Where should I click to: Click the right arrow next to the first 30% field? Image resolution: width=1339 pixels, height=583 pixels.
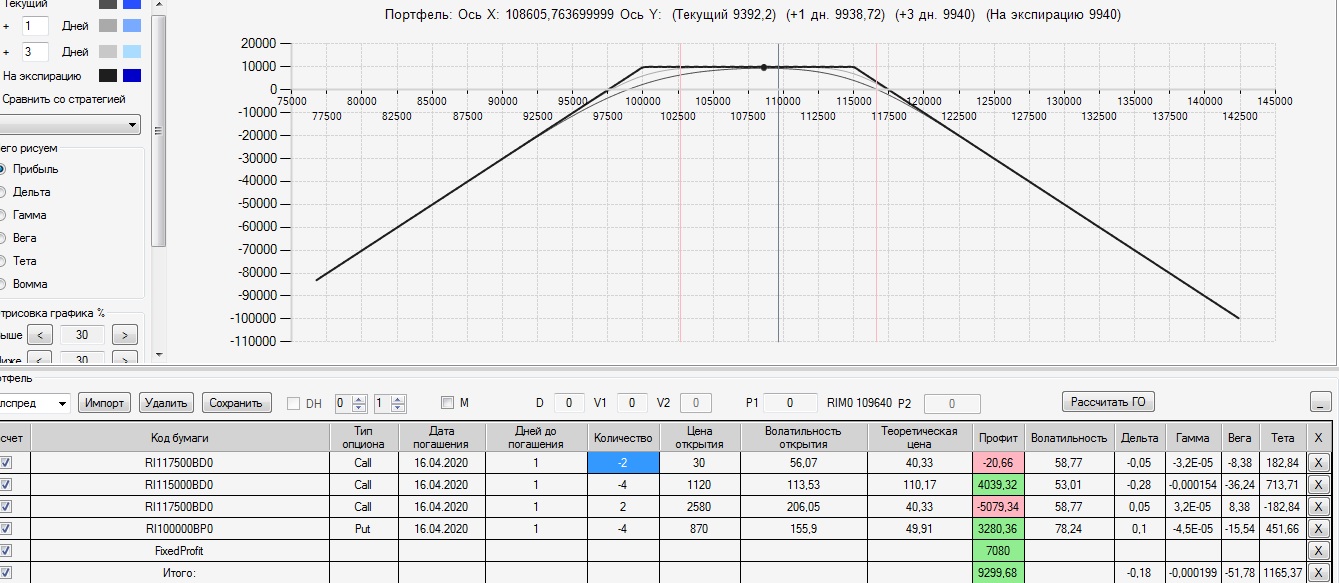coord(125,335)
